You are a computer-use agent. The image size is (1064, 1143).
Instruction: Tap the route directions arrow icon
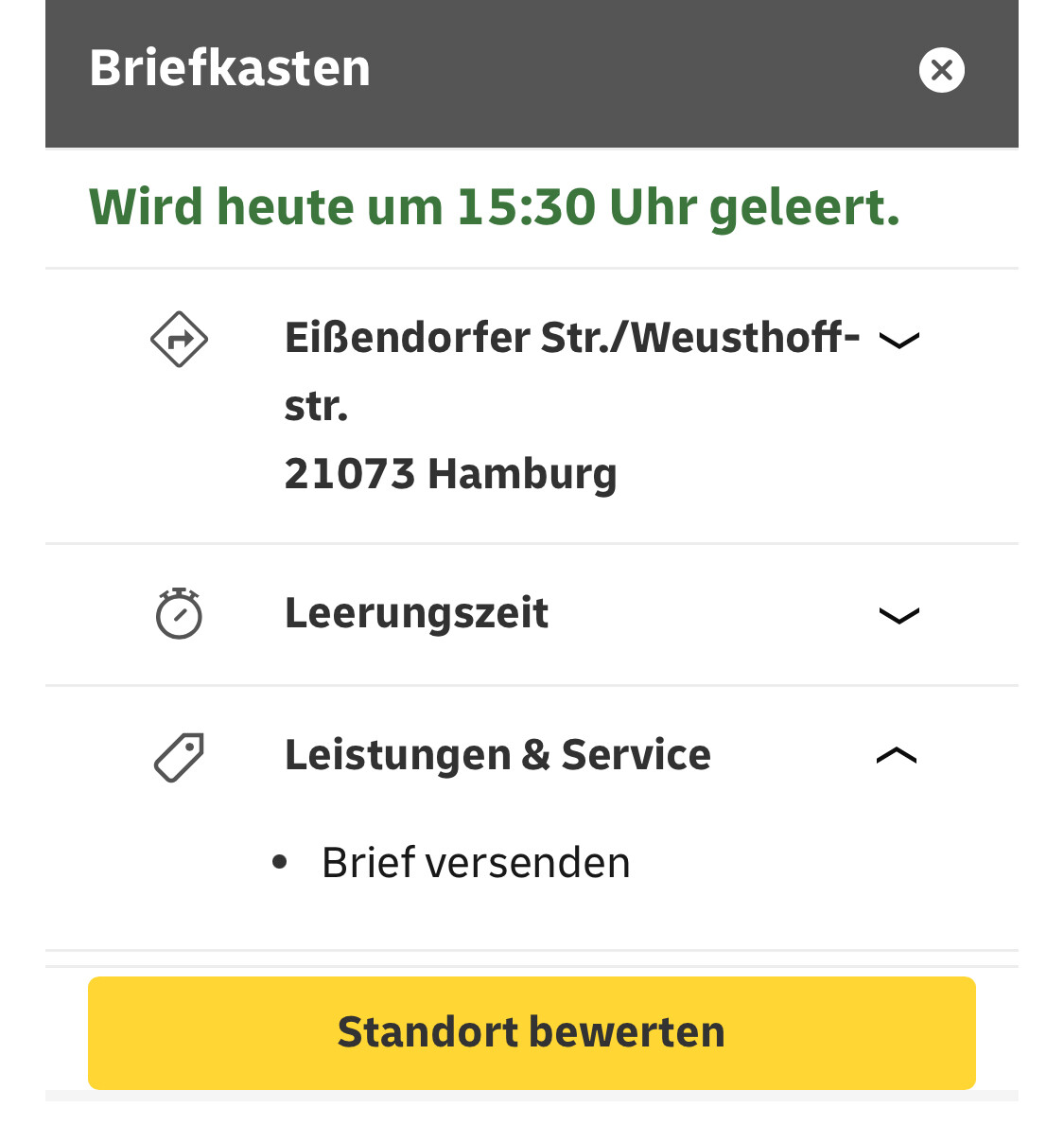180,339
